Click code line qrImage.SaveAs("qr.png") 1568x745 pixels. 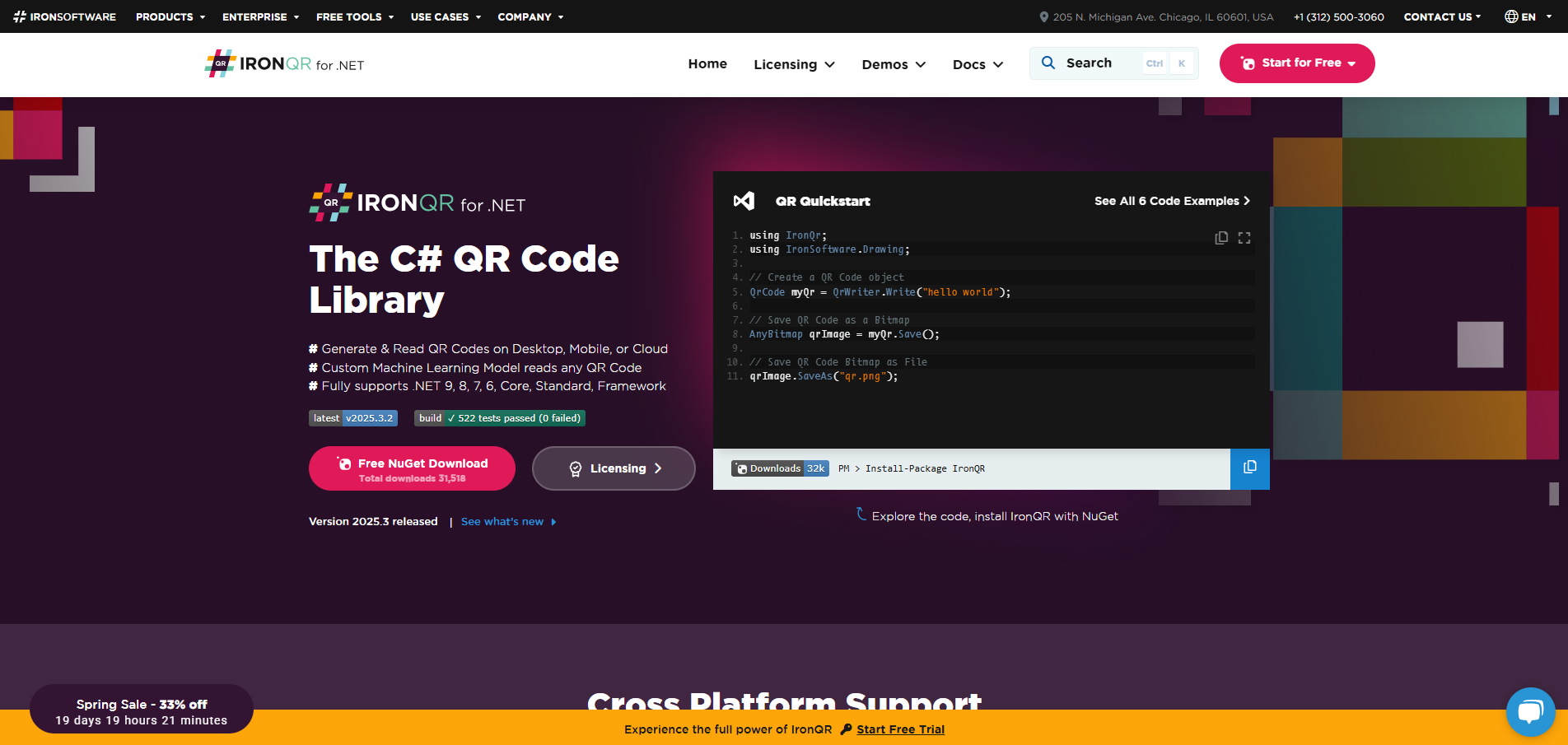tap(824, 376)
